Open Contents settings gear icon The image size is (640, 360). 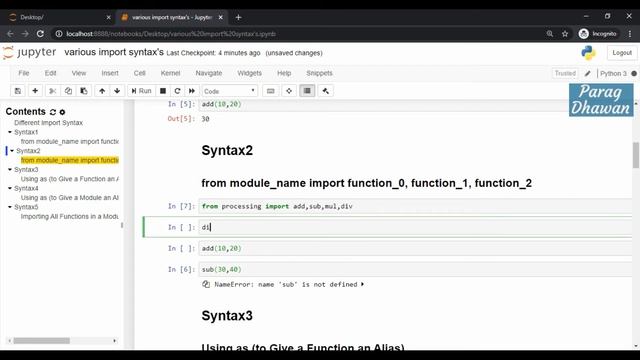(x=62, y=112)
